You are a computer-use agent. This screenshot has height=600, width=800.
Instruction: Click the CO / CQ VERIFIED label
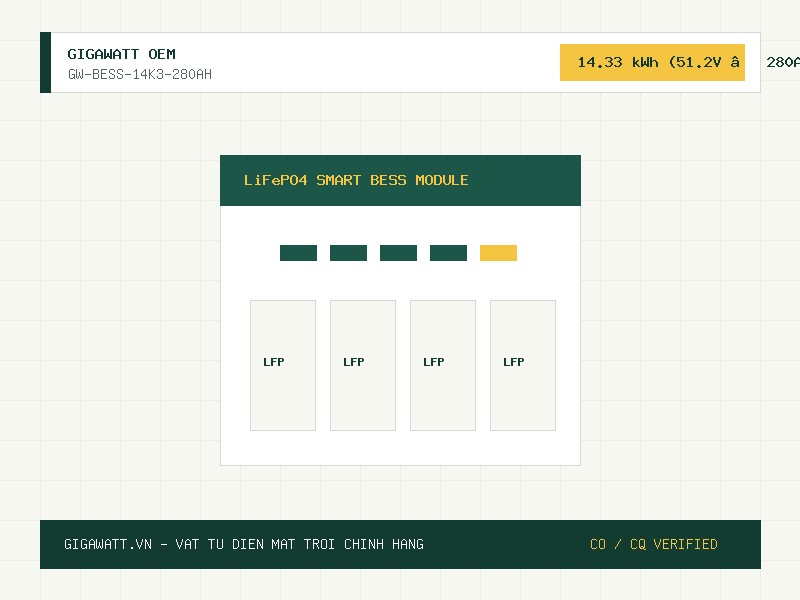(x=654, y=544)
